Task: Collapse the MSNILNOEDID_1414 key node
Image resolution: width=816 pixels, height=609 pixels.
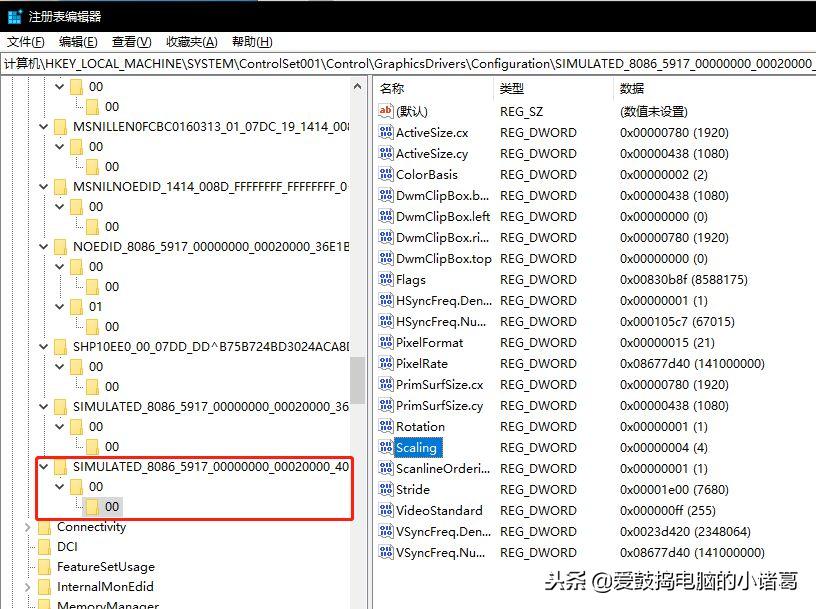Action: tap(44, 186)
